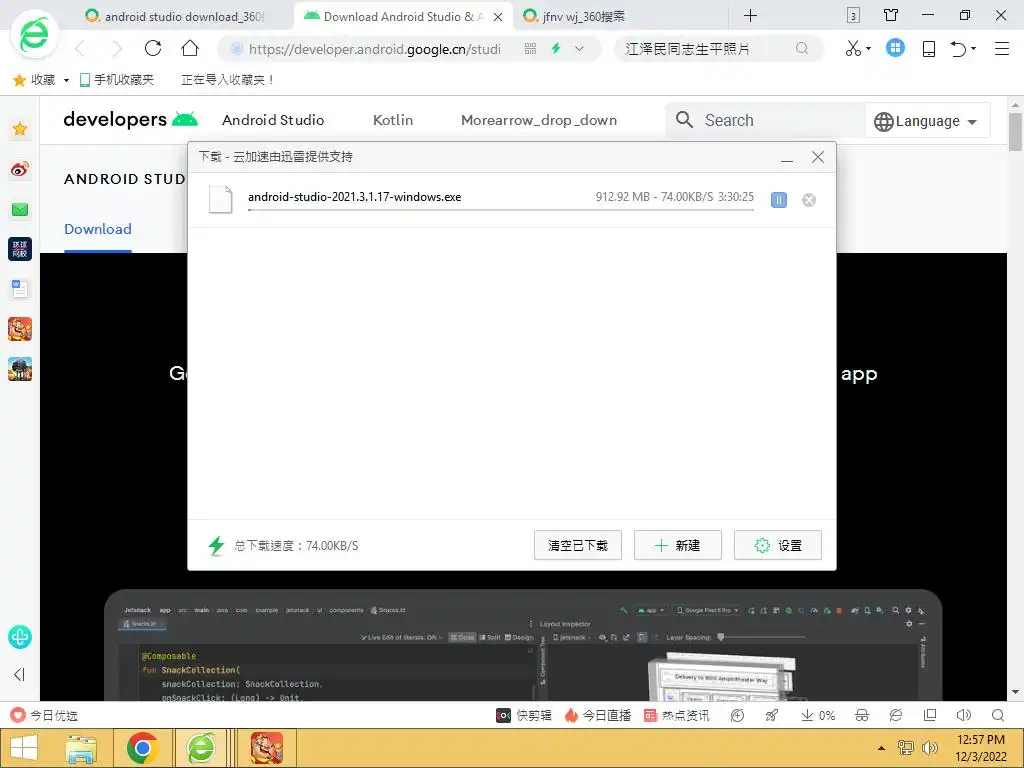The image size is (1024, 768).
Task: Open download manager settings
Action: pos(778,545)
